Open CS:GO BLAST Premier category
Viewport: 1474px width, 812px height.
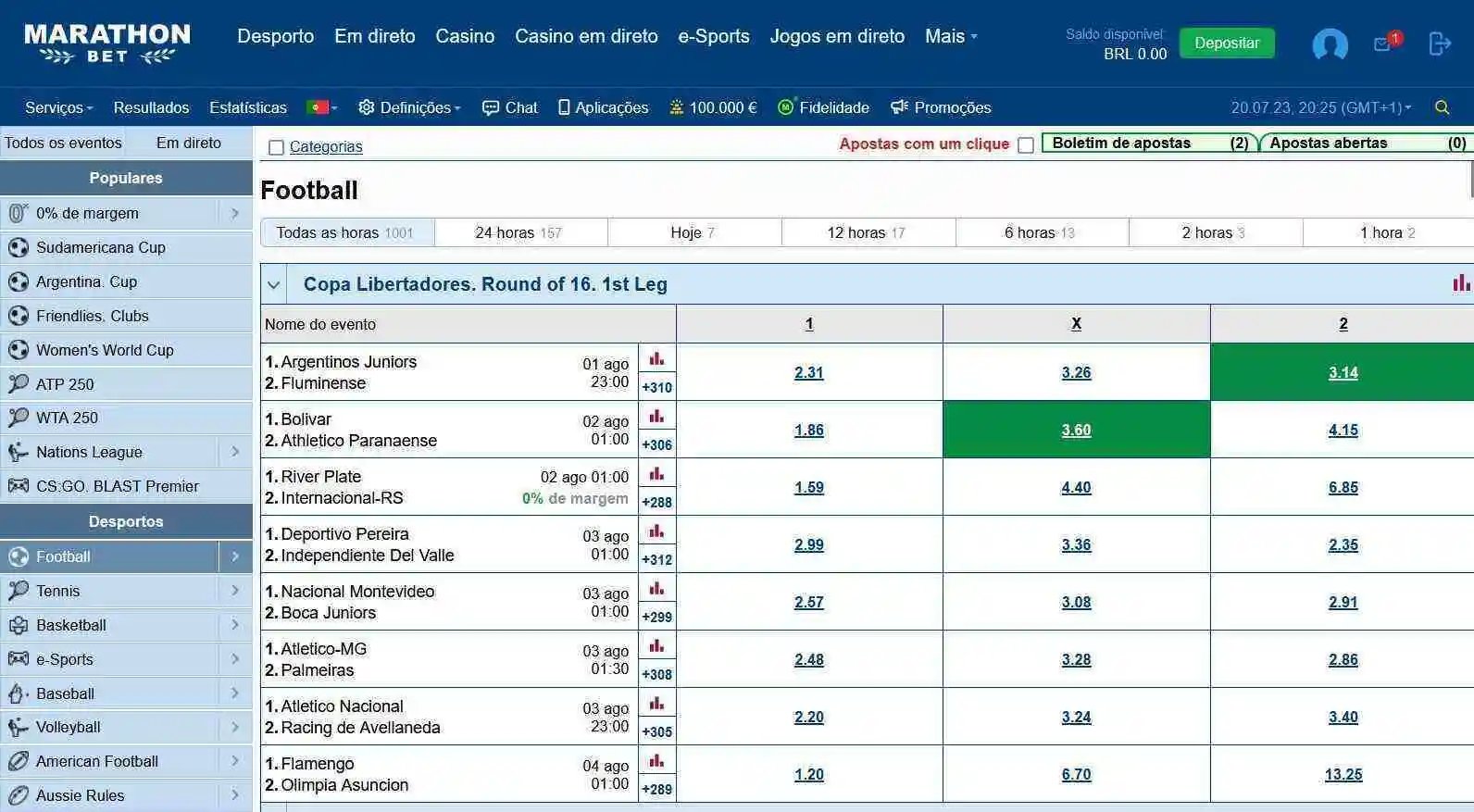126,486
